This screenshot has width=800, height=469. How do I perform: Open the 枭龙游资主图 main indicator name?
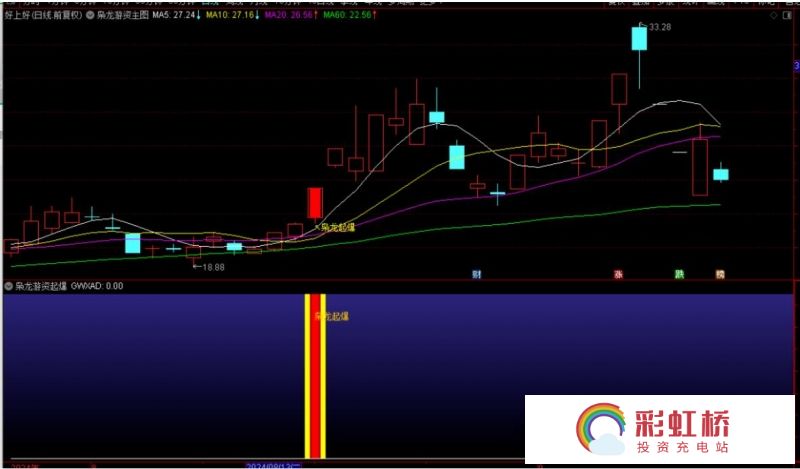click(x=123, y=17)
